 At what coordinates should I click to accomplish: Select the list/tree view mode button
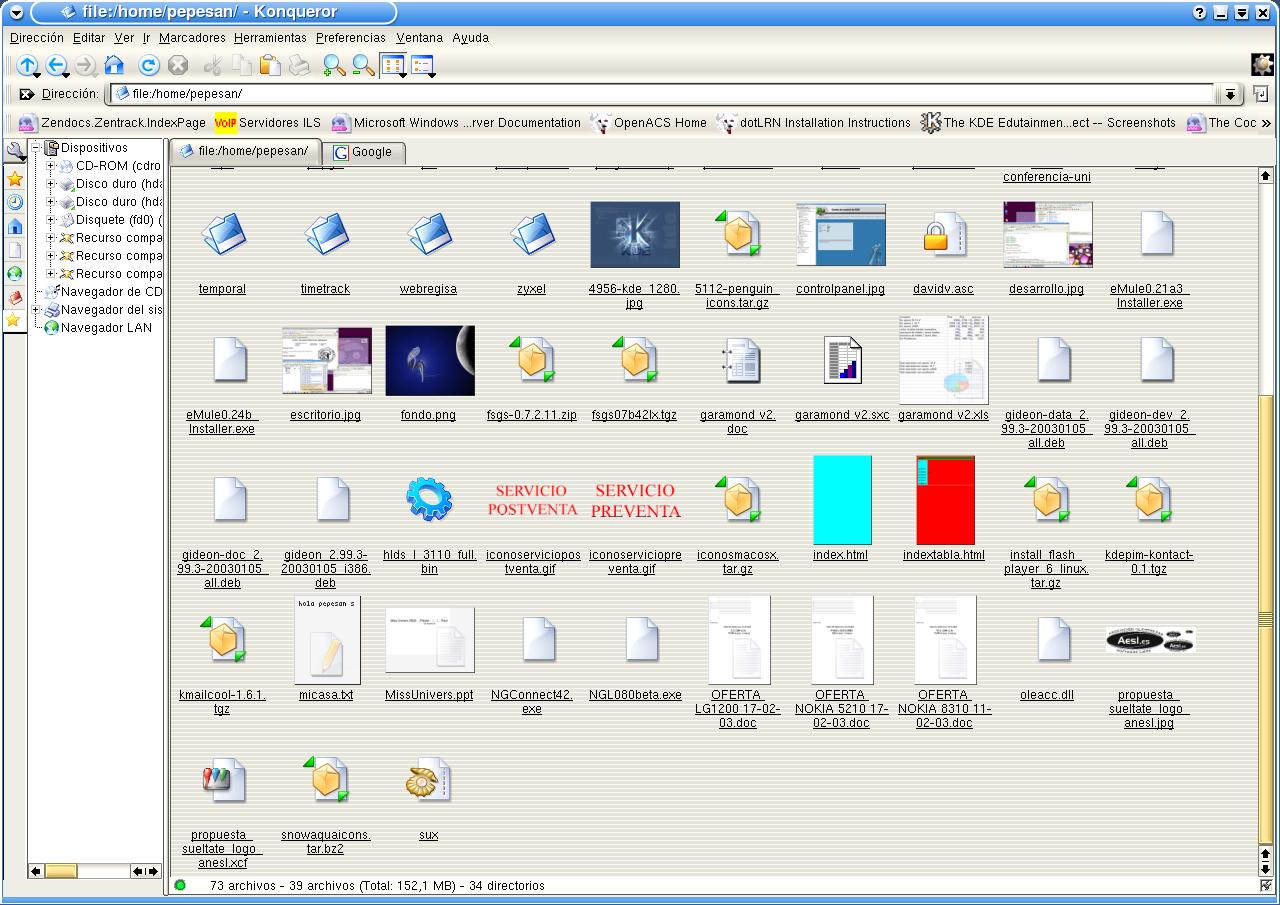coord(422,66)
